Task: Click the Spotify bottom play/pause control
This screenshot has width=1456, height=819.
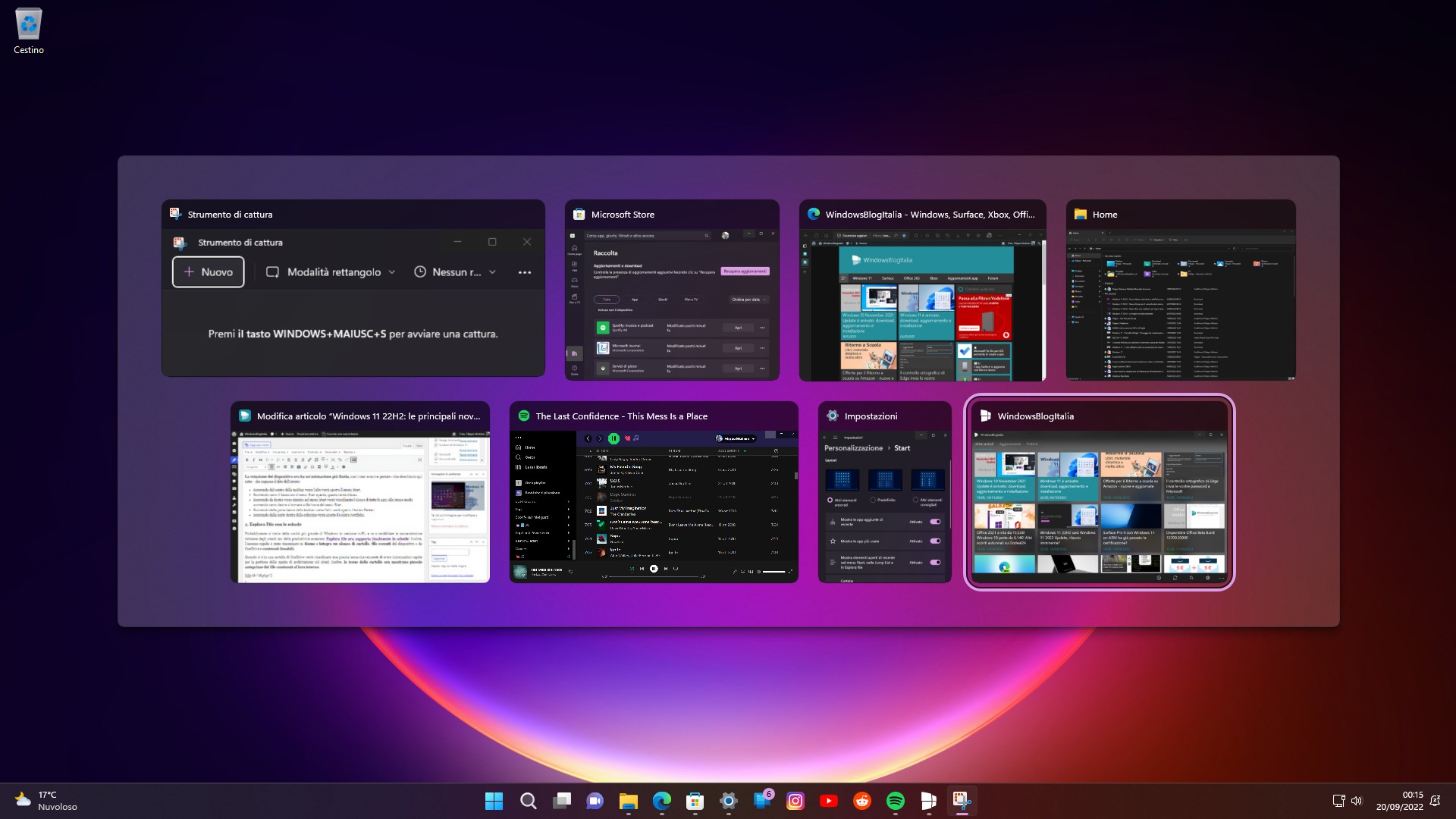Action: point(654,569)
